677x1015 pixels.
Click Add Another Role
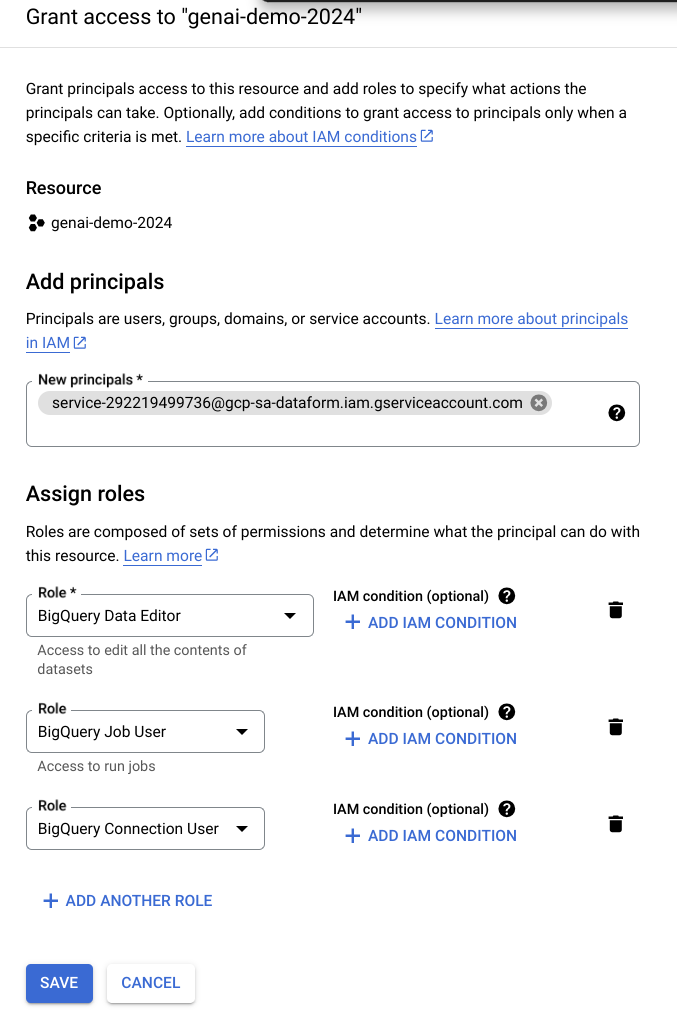pos(128,900)
